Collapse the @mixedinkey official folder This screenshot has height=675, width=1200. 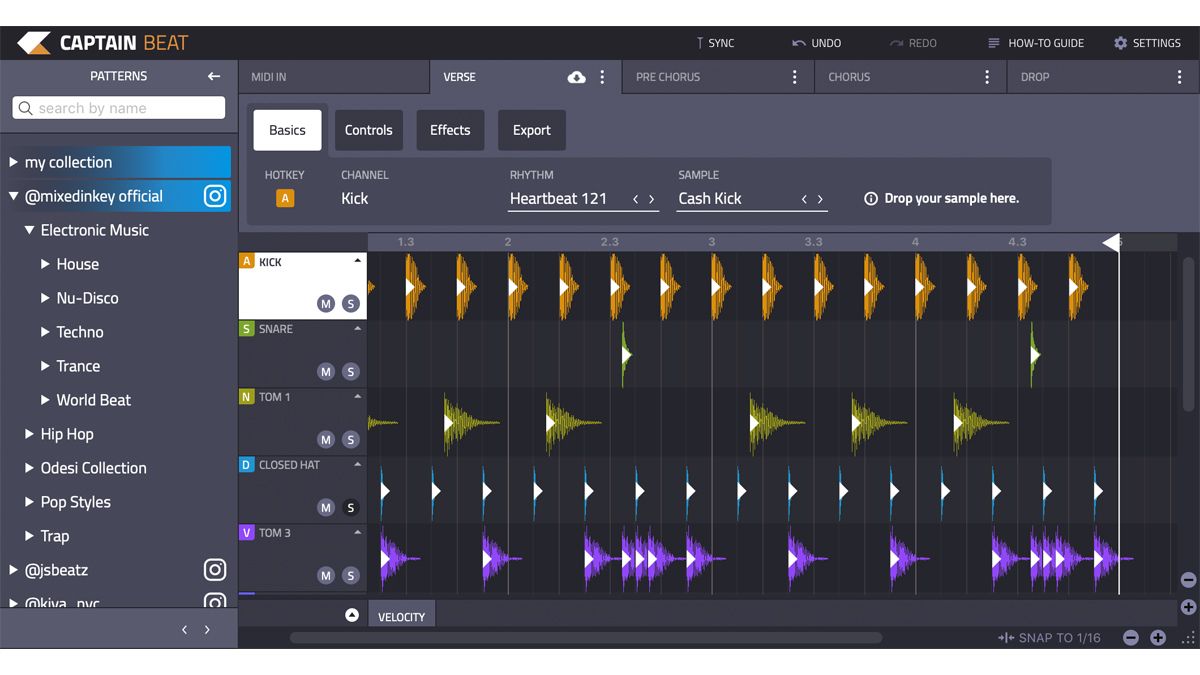[x=14, y=196]
